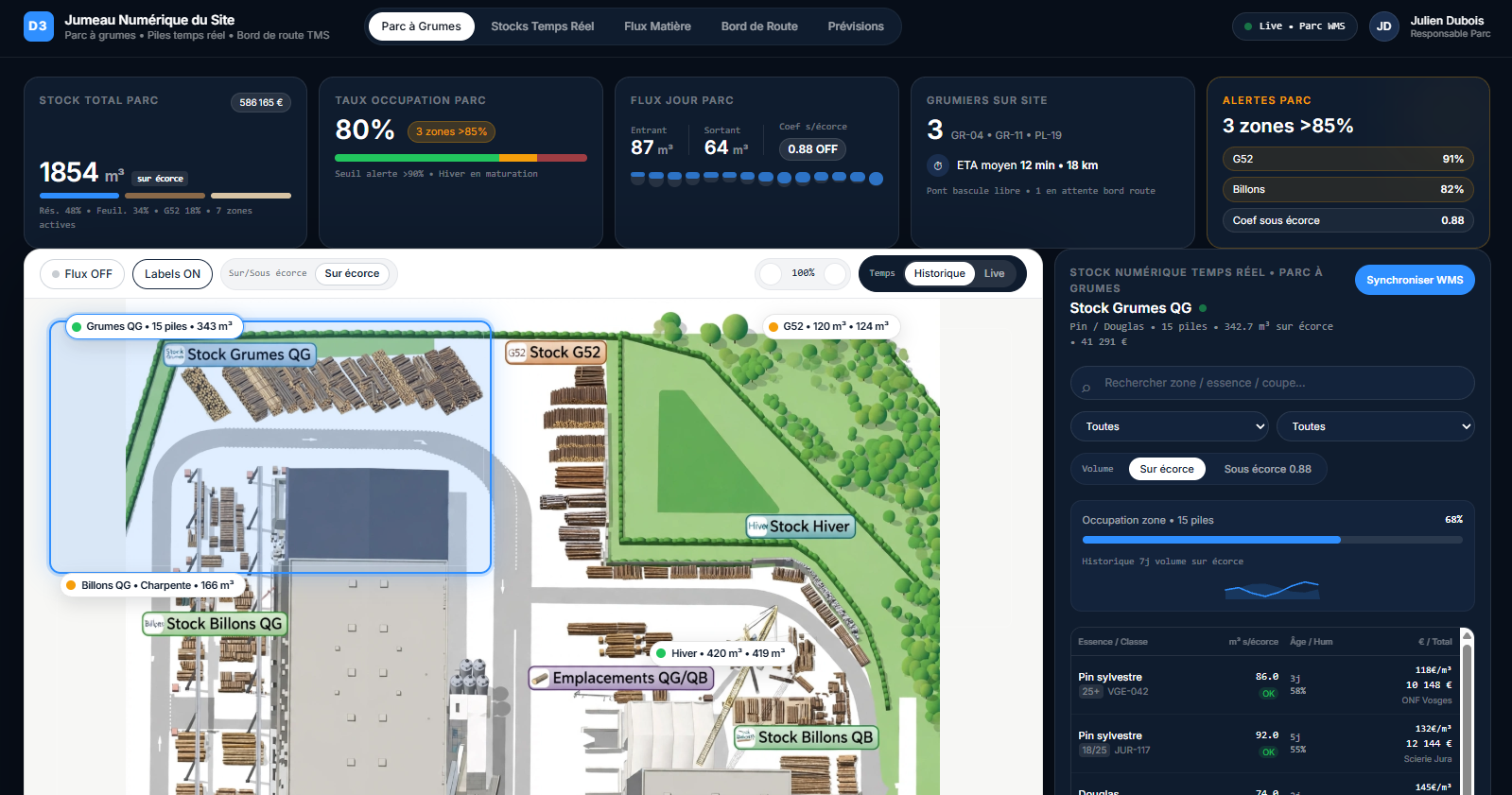The image size is (1512, 795).
Task: Click the Live • Parc WMS status pill
Action: point(1294,26)
